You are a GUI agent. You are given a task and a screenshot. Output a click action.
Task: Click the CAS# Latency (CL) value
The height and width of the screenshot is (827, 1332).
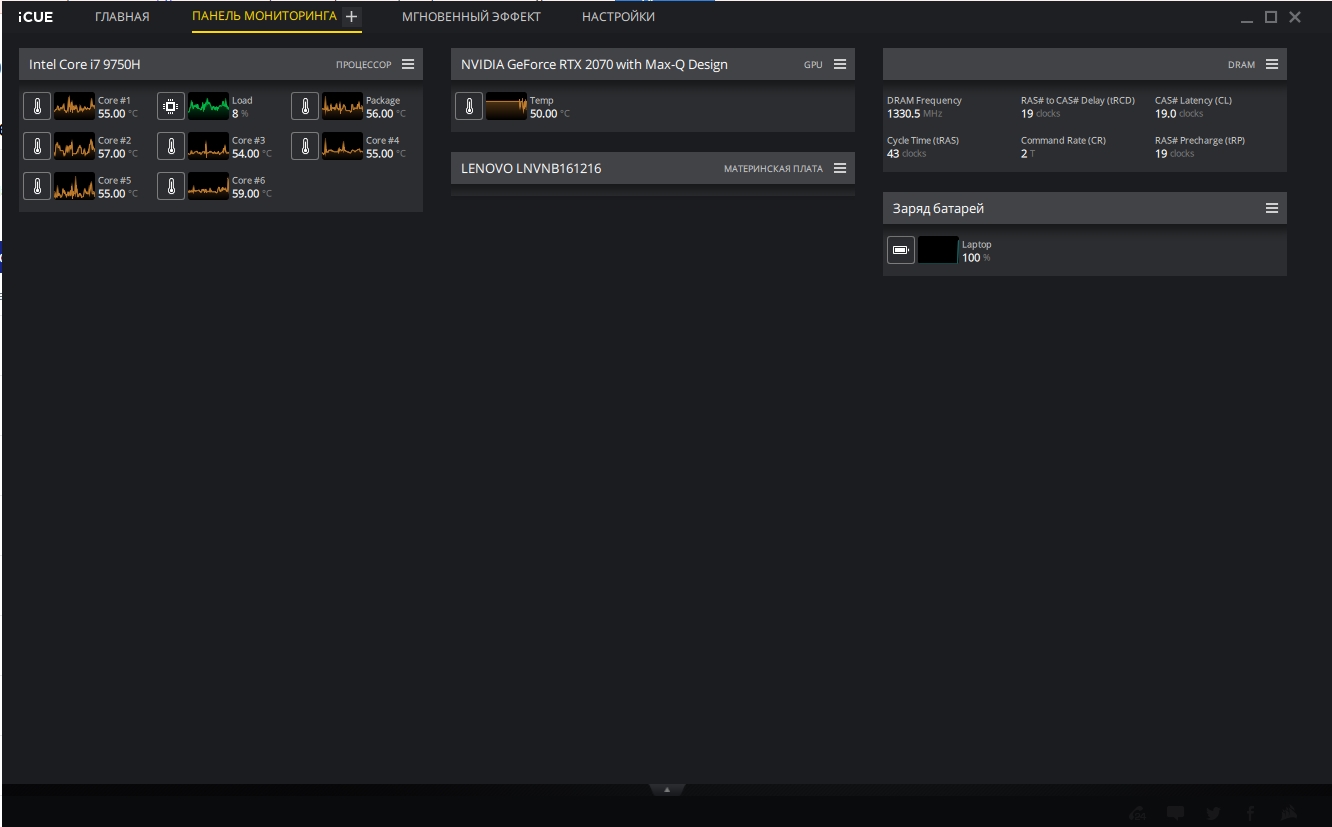point(1179,114)
